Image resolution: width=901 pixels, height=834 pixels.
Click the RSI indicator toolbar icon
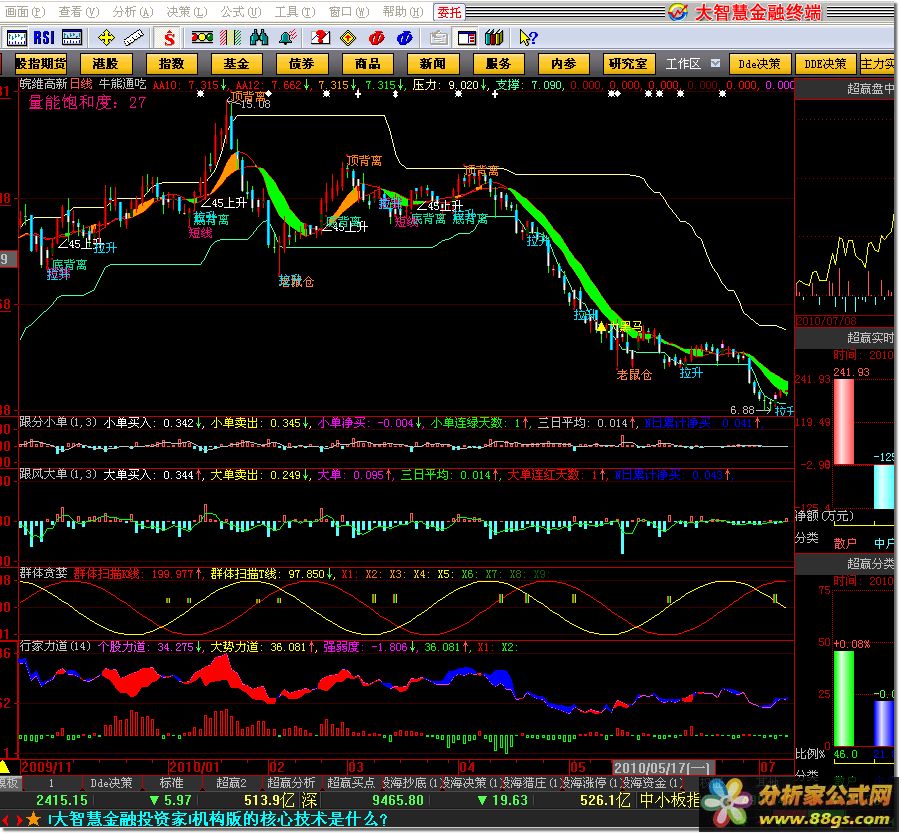[x=44, y=38]
